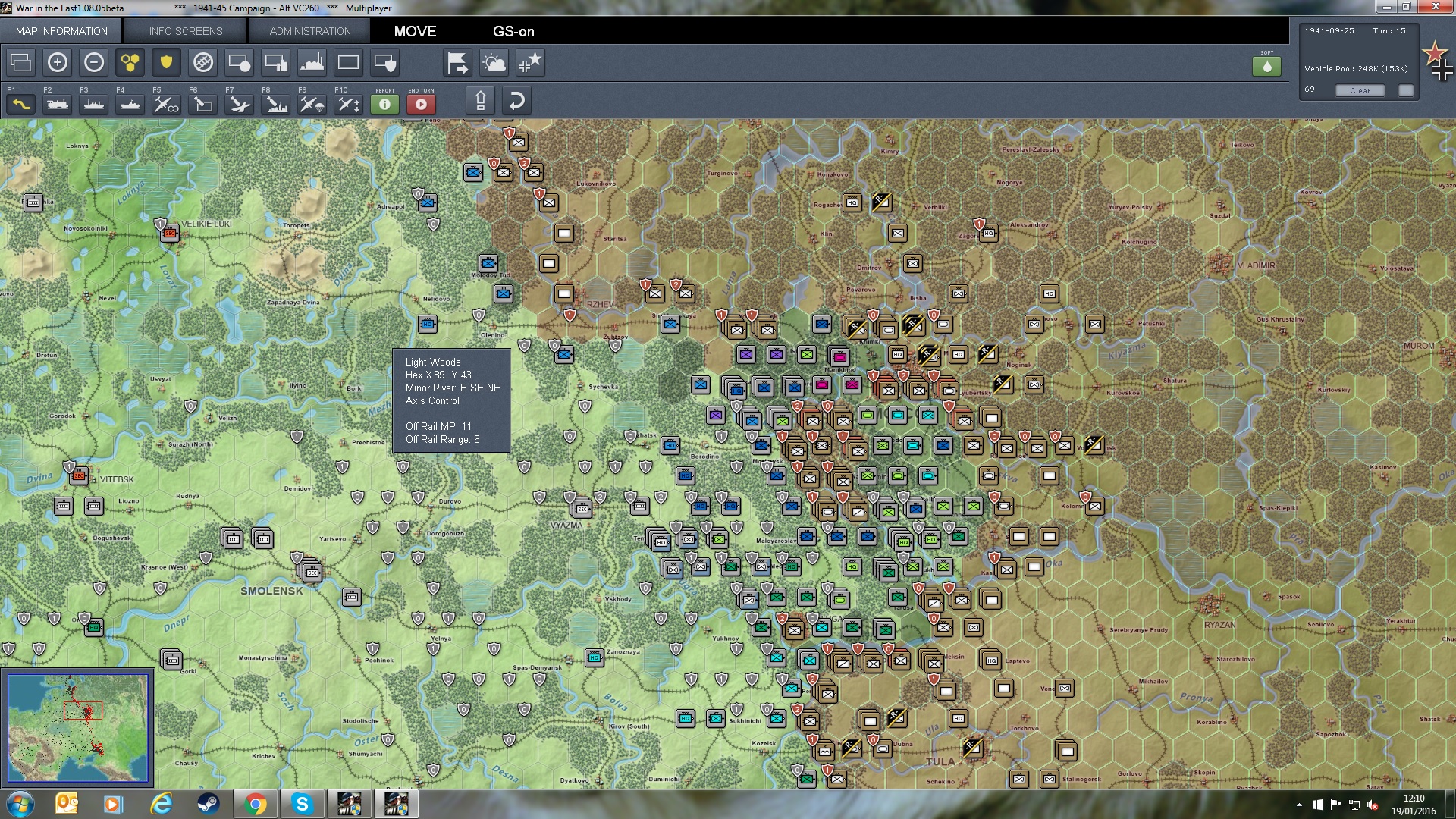Toggle the unit bar-chart overlay

tap(275, 62)
